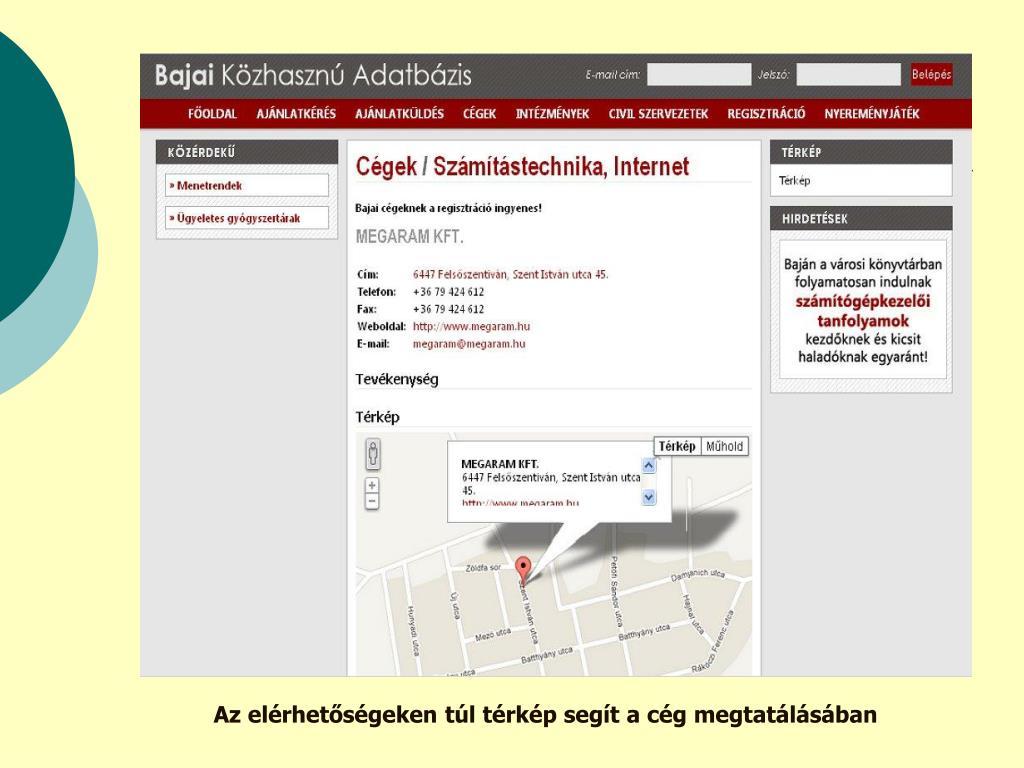
Task: Click Petőfi Sándor utca label on map
Action: [614, 591]
